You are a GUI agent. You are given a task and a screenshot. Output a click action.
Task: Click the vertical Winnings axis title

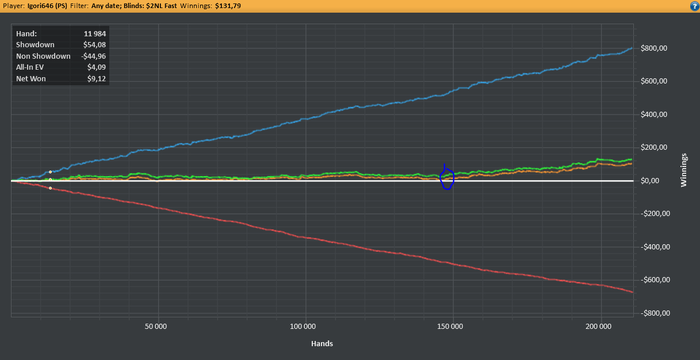pos(683,170)
